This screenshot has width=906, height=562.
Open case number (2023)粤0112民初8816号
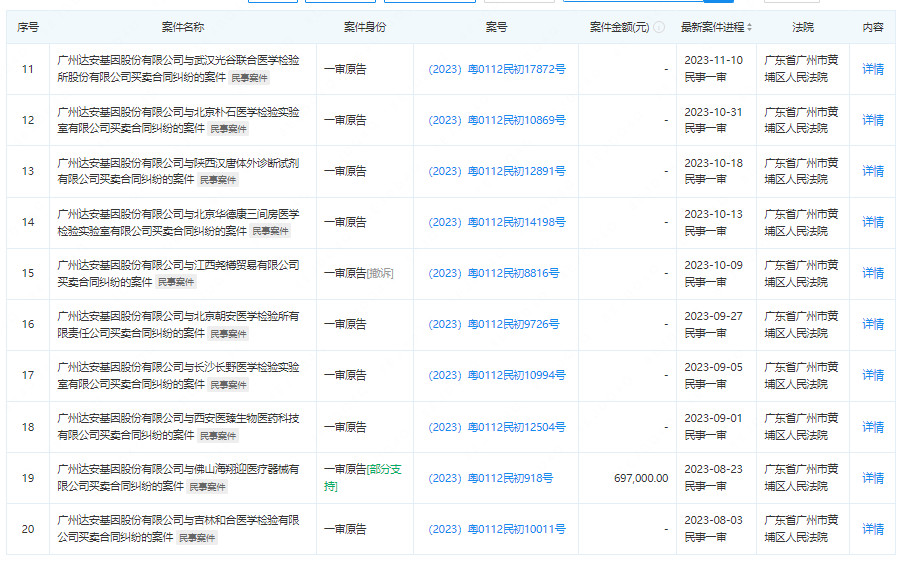(x=493, y=273)
